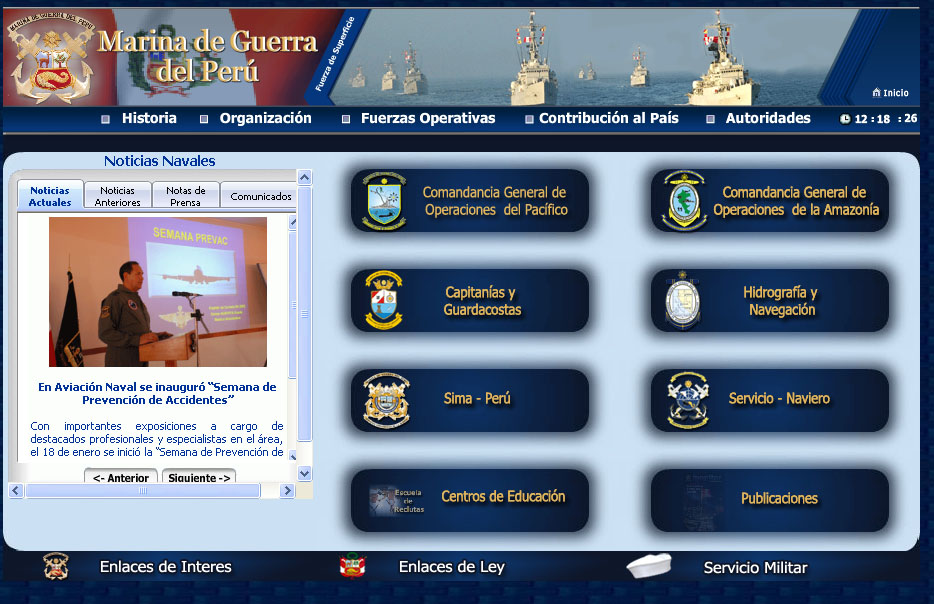
Task: Click the 12:18:26 clock display
Action: click(x=886, y=119)
